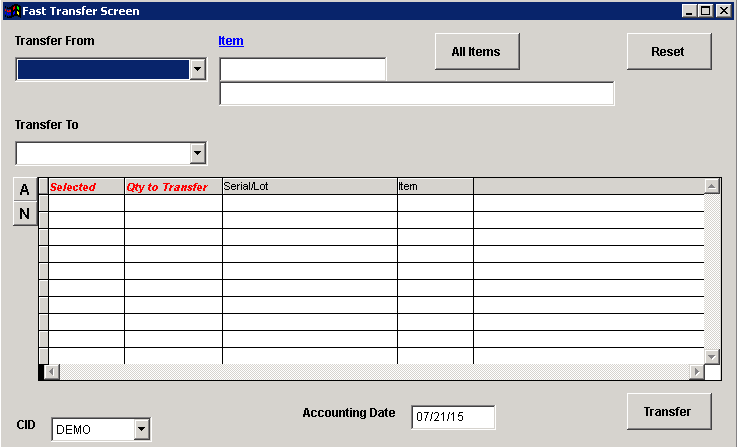Click the Serial/Lot column header
The width and height of the screenshot is (737, 447).
tap(310, 187)
